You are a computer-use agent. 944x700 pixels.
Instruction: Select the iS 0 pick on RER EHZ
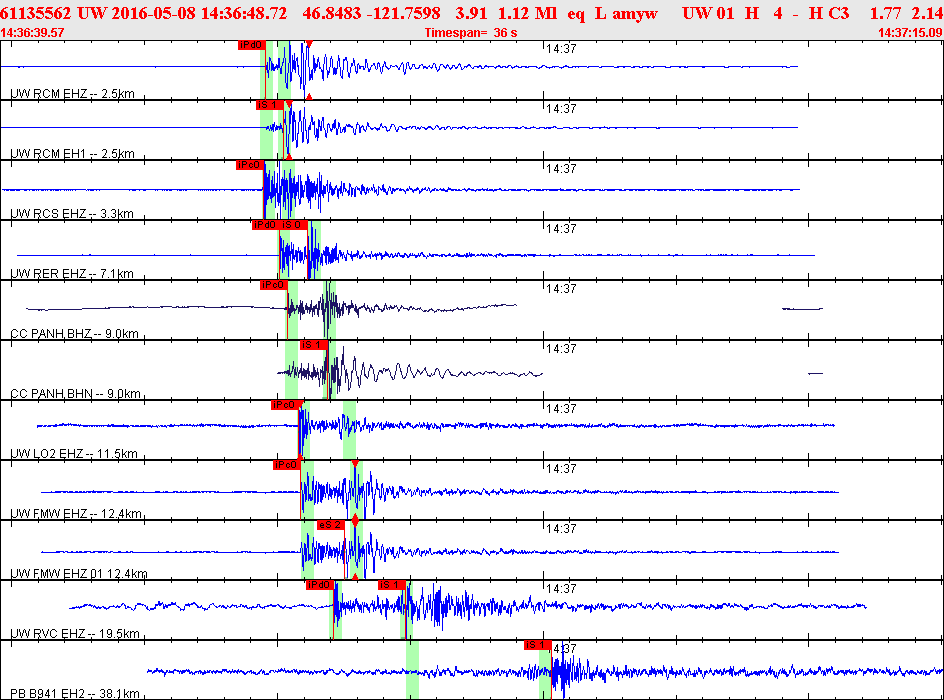(293, 225)
